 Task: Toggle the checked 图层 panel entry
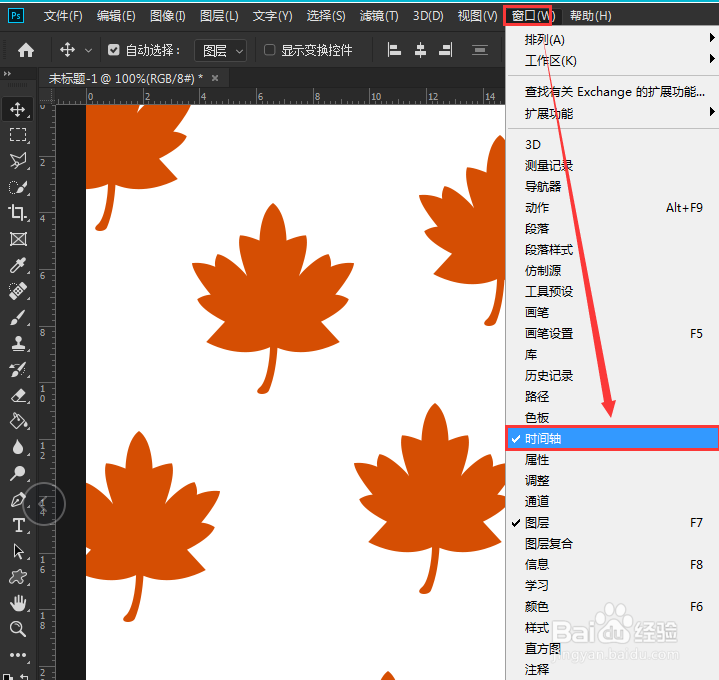coord(612,522)
